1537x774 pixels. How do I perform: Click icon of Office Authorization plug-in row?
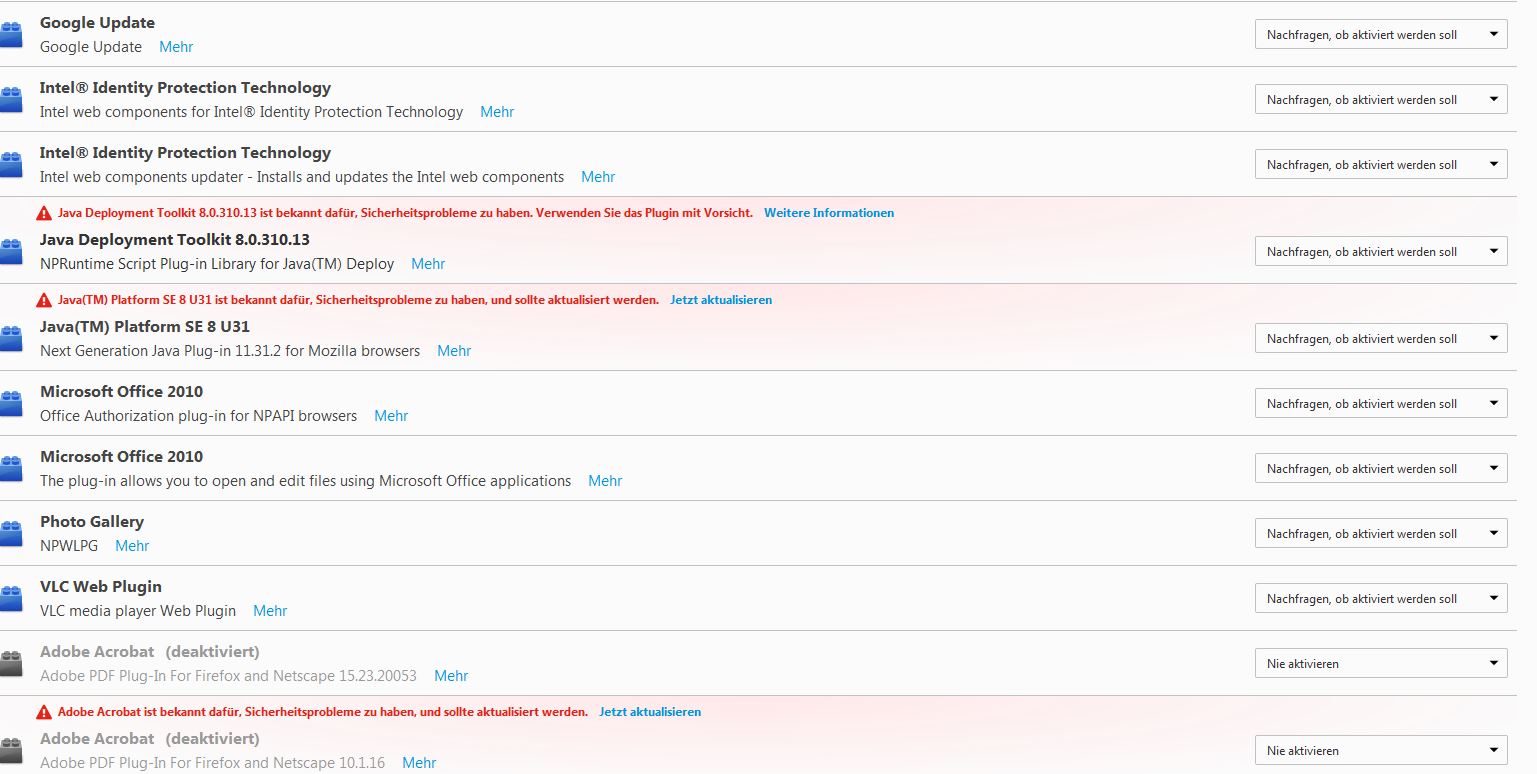(x=11, y=404)
